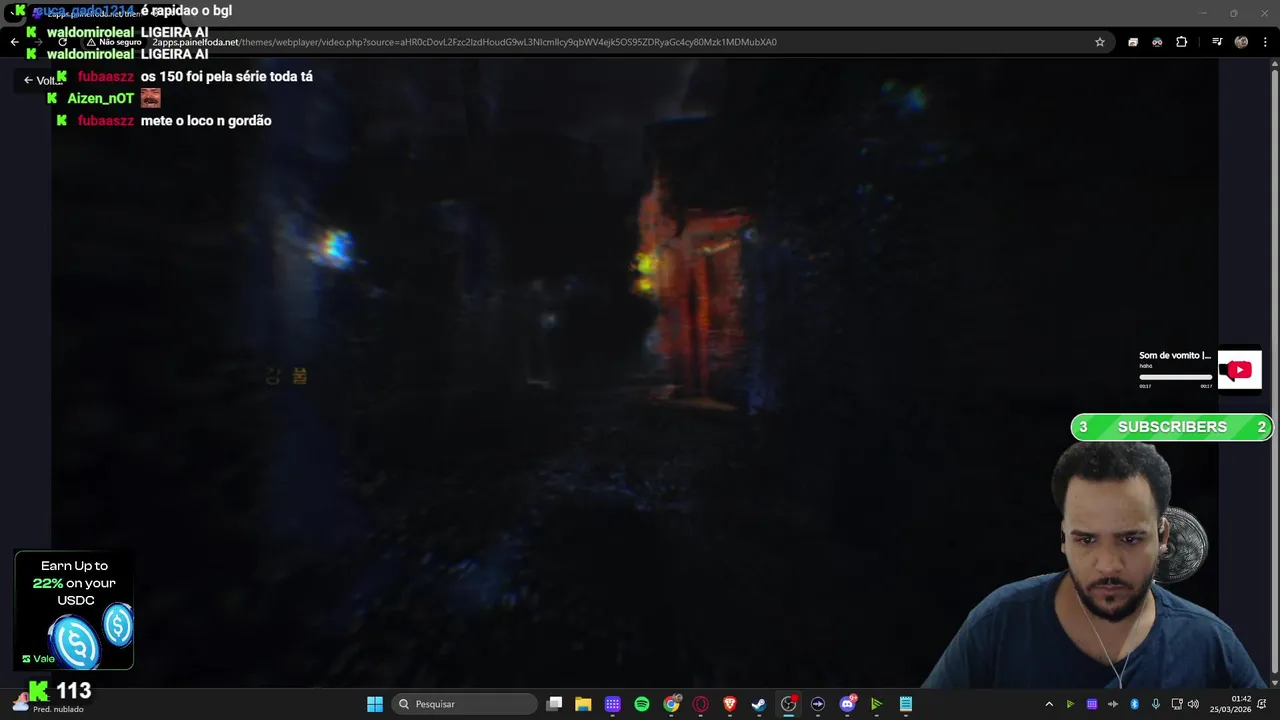Click the microphone tray icon
Image resolution: width=1280 pixels, height=720 pixels.
click(1156, 704)
